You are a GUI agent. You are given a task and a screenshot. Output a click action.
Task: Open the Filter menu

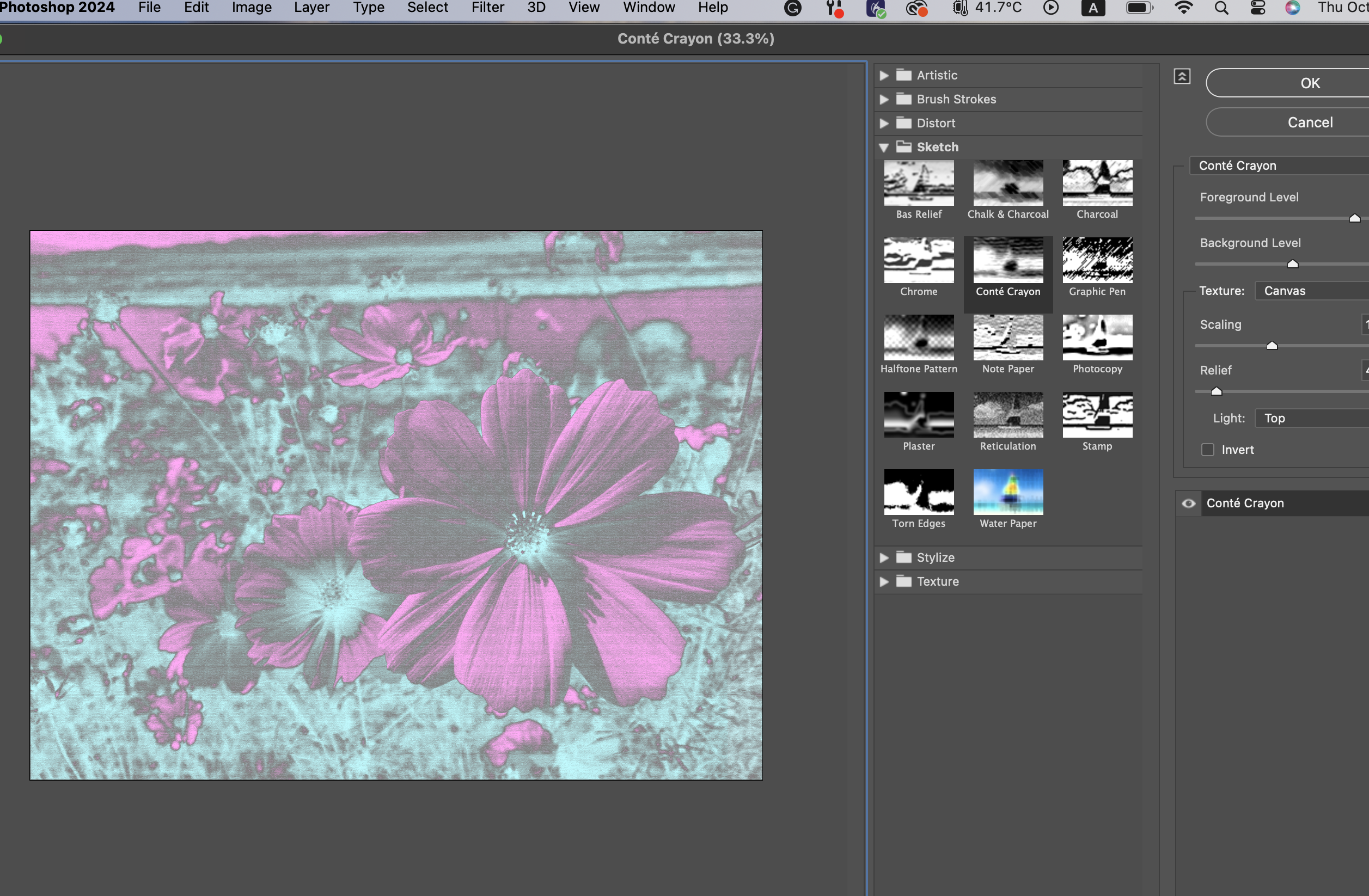tap(487, 8)
